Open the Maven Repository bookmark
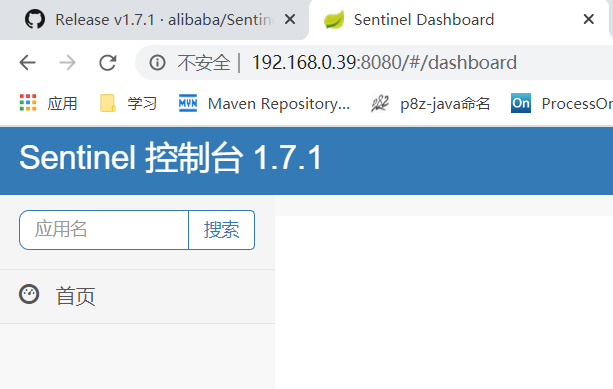This screenshot has height=389, width=613. [x=264, y=104]
